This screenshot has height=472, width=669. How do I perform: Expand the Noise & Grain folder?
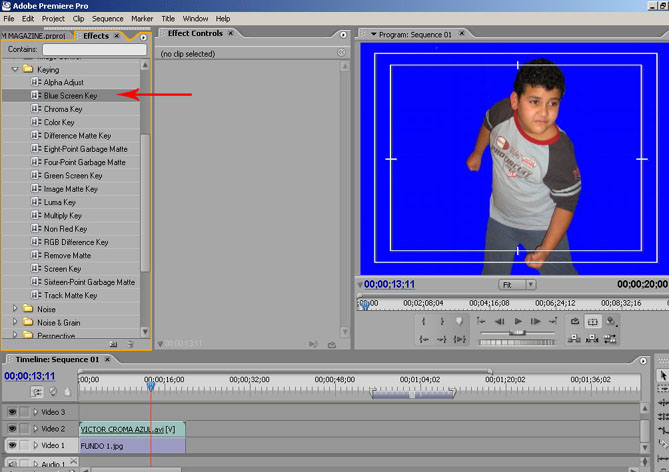[x=15, y=323]
